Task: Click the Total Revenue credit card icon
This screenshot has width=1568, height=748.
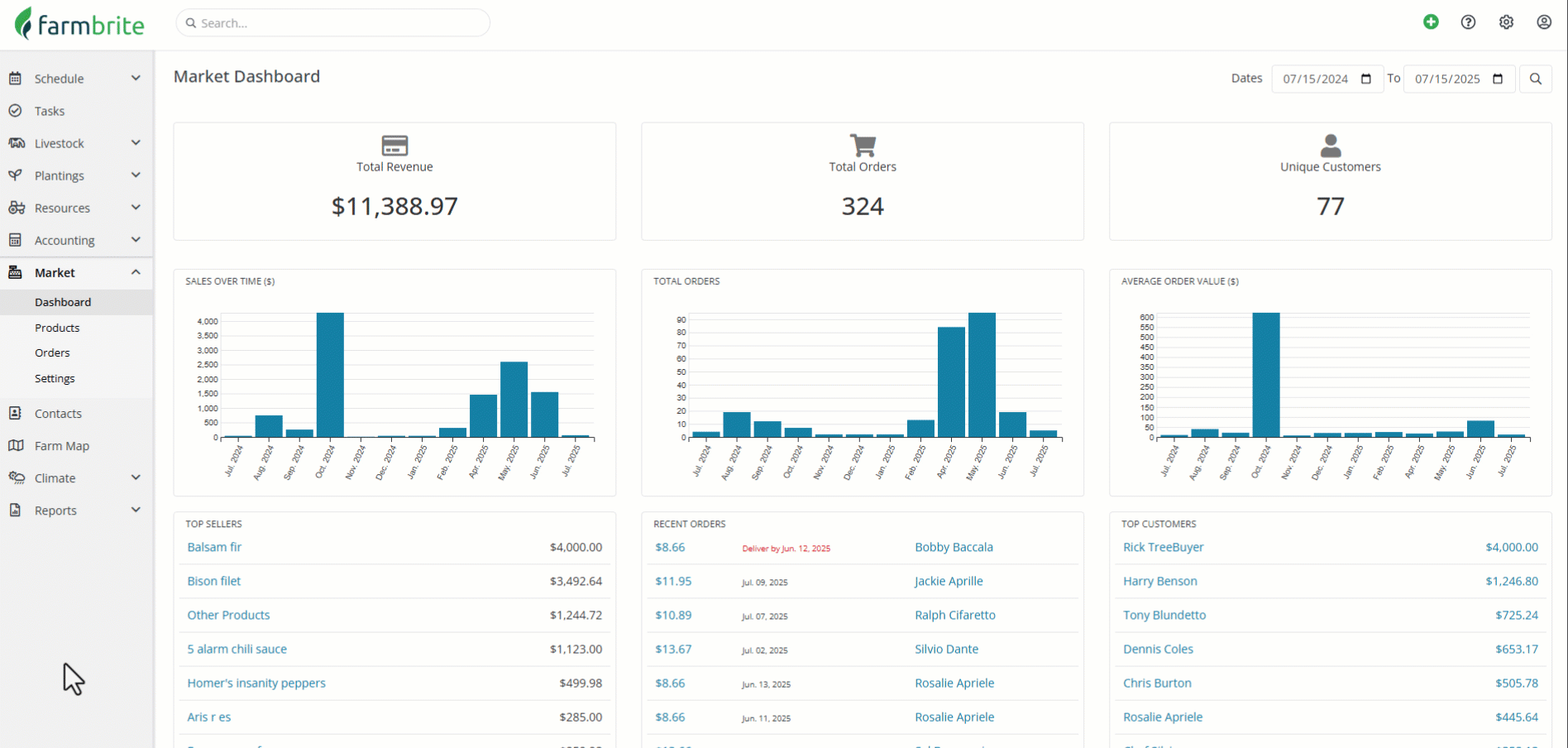Action: [x=394, y=146]
